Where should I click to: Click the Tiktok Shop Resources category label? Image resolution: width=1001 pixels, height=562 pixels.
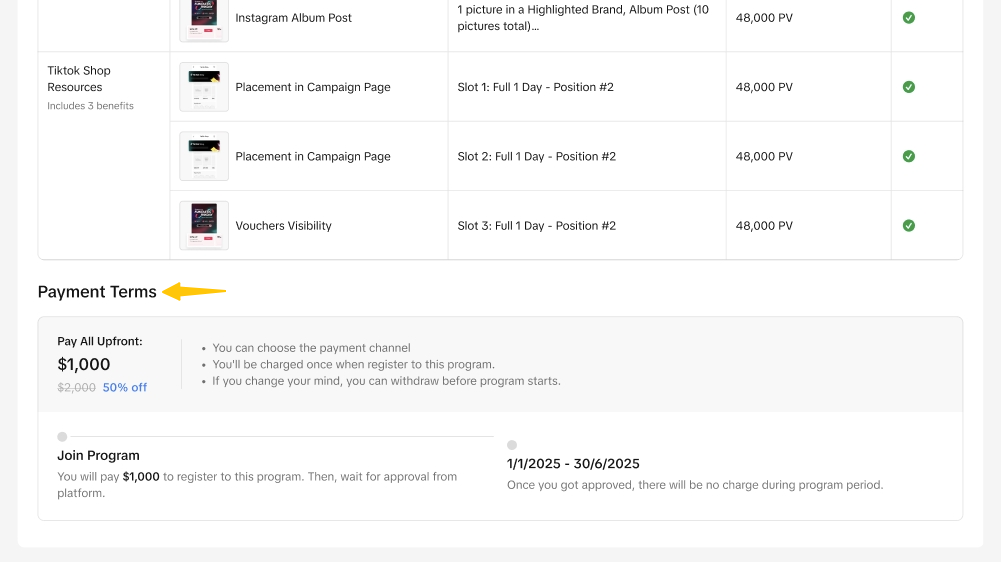pyautogui.click(x=79, y=79)
